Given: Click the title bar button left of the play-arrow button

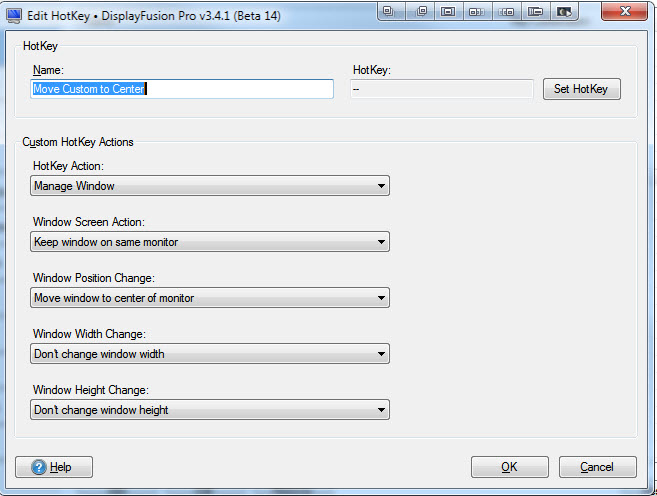Looking at the screenshot, I should coord(537,11).
